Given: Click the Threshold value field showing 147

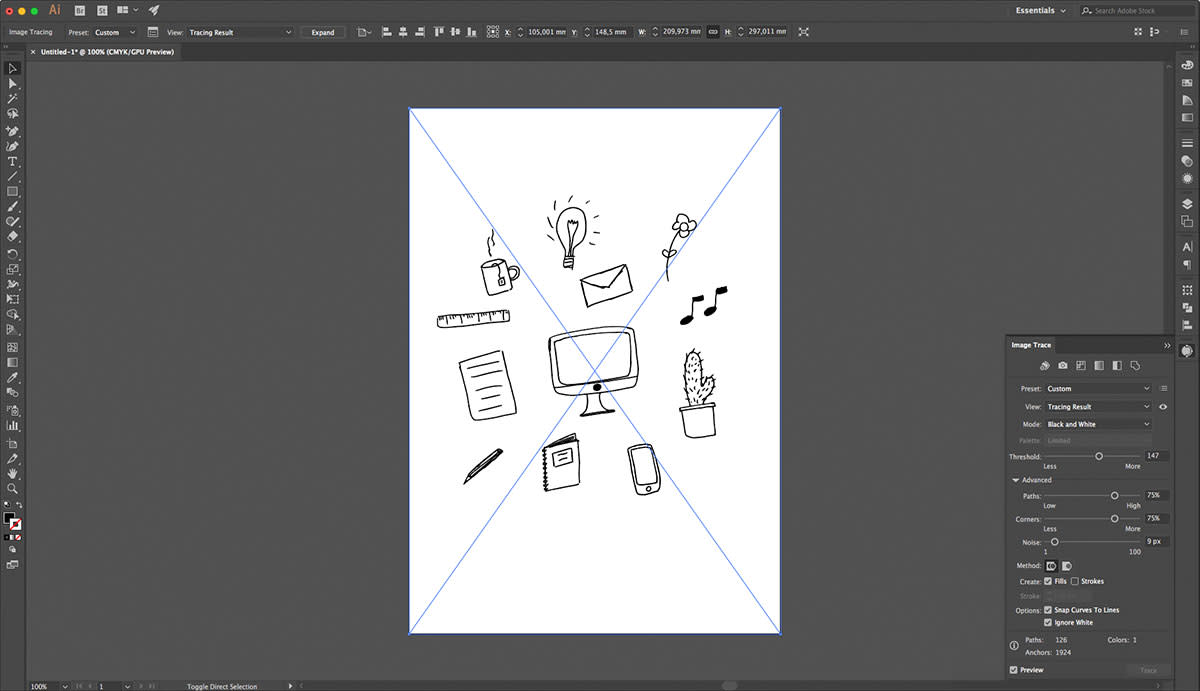Looking at the screenshot, I should (1156, 456).
